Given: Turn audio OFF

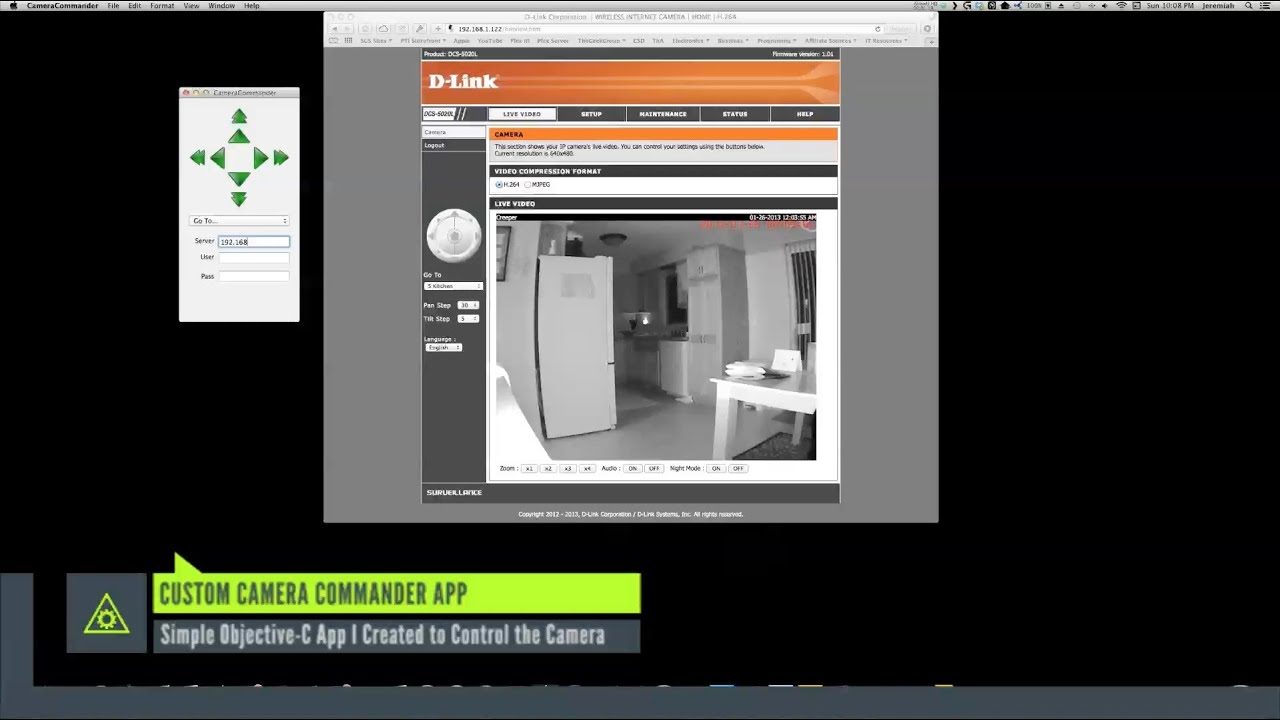Looking at the screenshot, I should 654,468.
